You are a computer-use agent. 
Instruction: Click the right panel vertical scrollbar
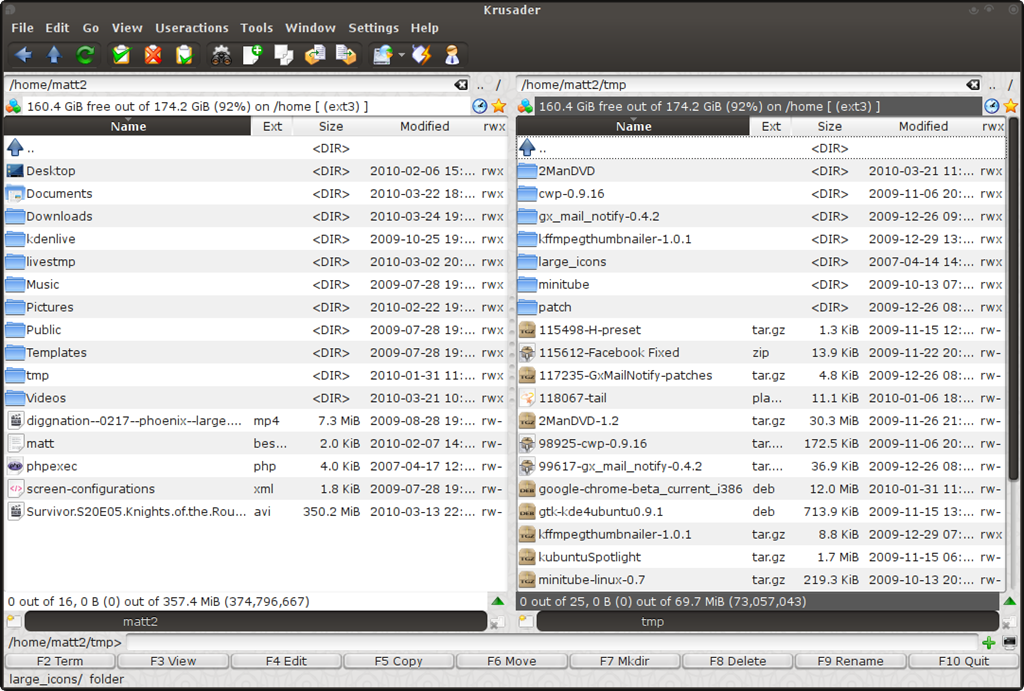(1013, 298)
